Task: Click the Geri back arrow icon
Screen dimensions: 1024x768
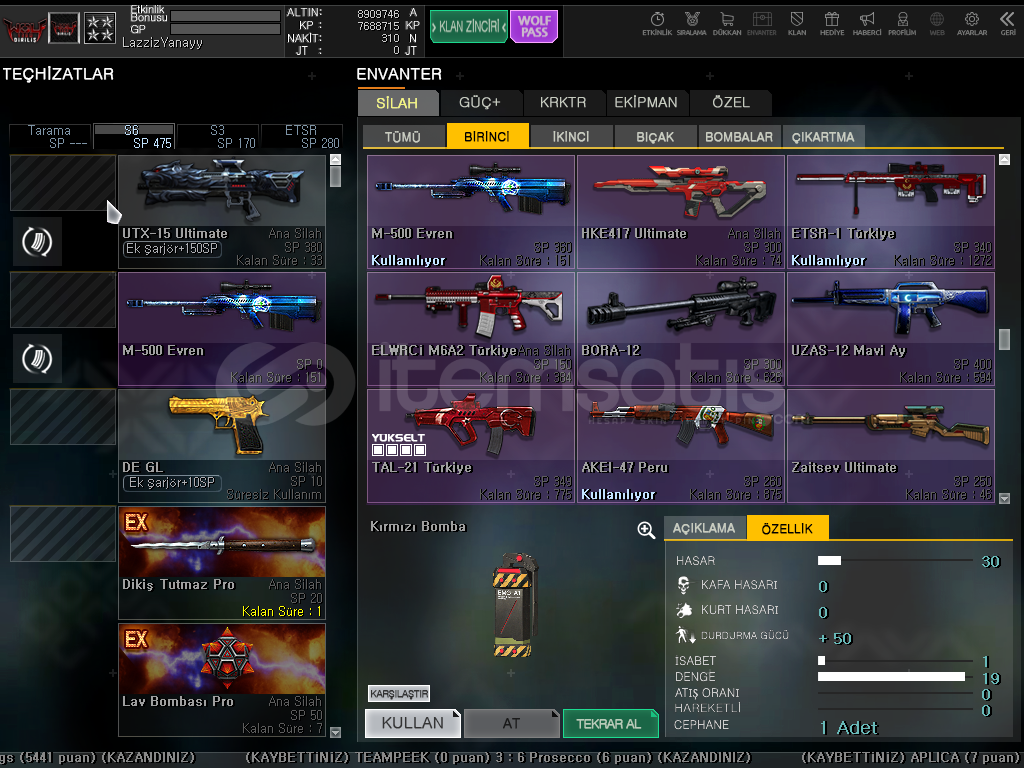Action: coord(1008,23)
